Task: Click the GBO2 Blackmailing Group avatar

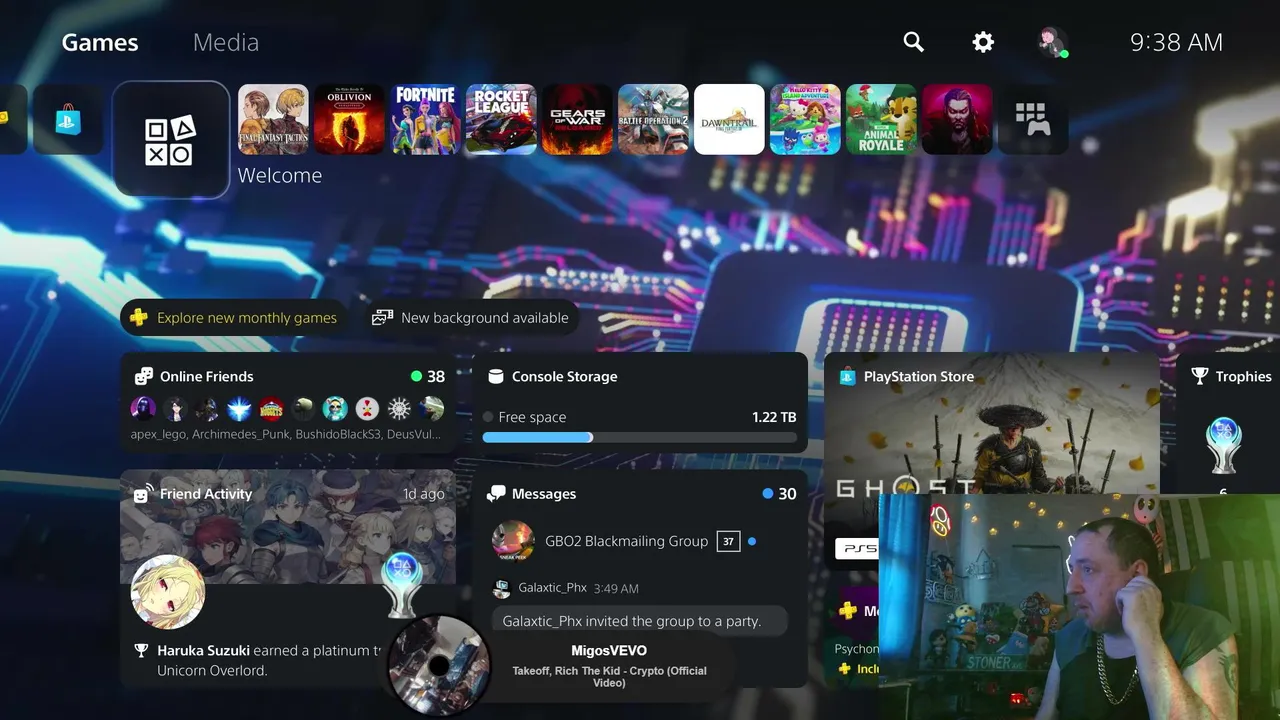Action: point(513,541)
